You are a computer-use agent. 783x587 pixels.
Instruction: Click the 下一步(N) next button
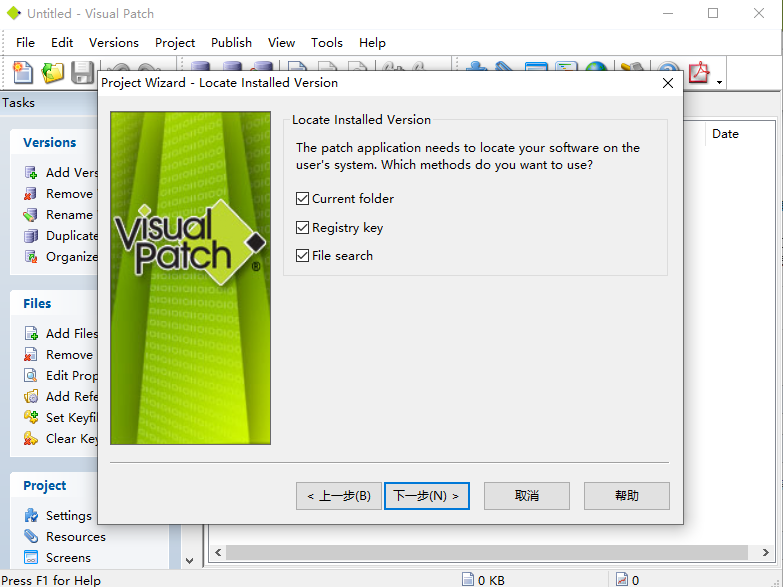[x=426, y=496]
